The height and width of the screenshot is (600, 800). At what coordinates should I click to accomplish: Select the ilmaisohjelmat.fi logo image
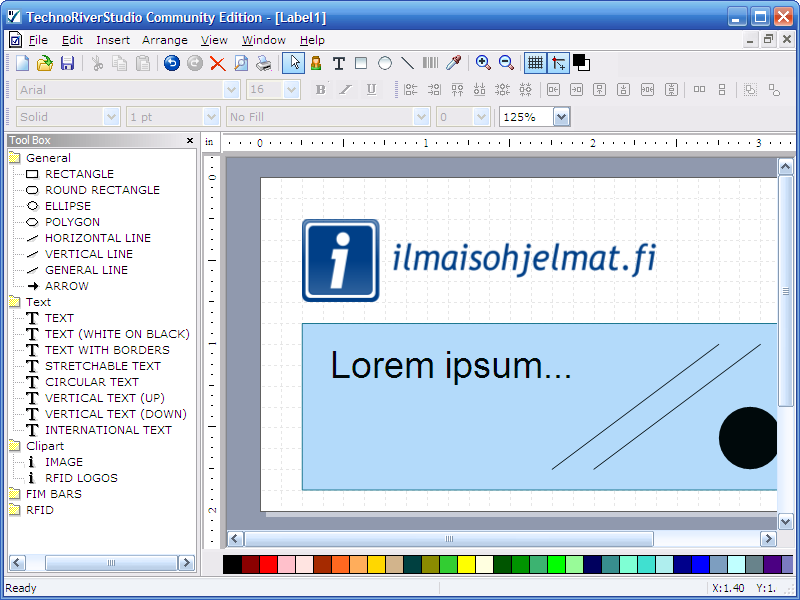pyautogui.click(x=479, y=260)
